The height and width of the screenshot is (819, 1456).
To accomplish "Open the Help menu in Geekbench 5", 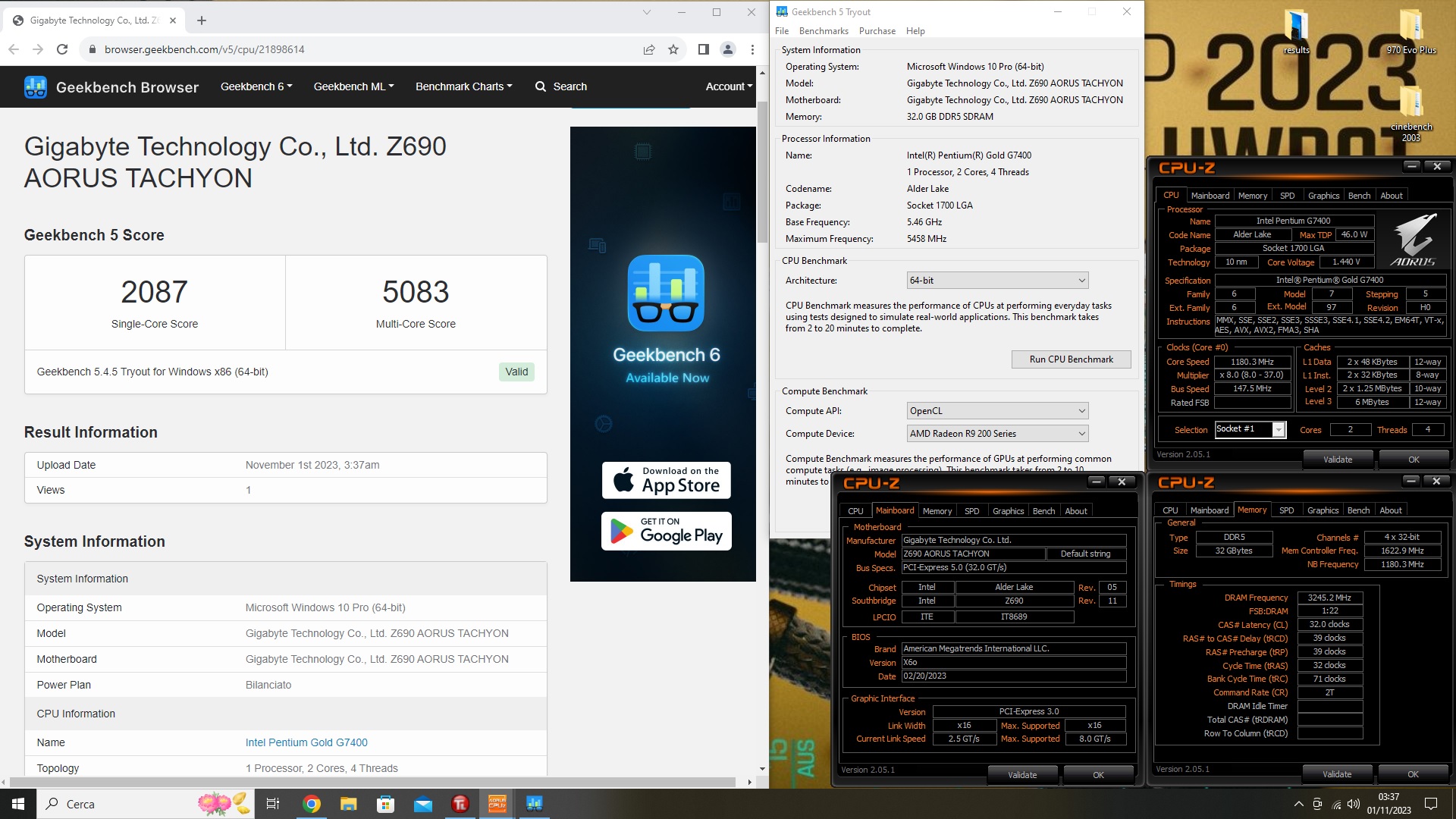I will (915, 31).
